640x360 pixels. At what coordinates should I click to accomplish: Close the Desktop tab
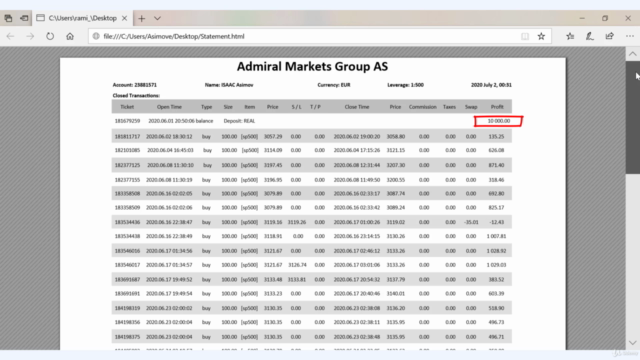pos(124,18)
